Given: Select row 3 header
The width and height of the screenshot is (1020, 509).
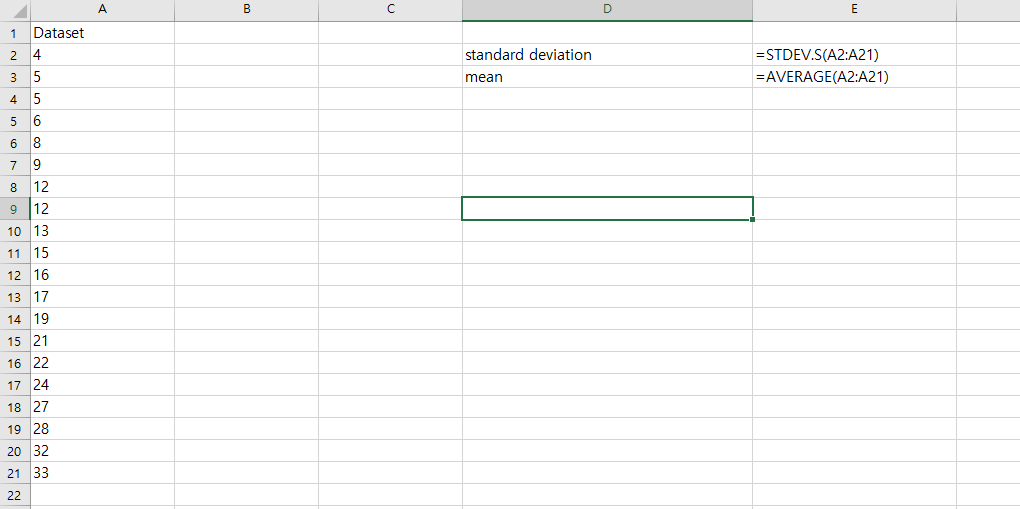Looking at the screenshot, I should pyautogui.click(x=15, y=77).
